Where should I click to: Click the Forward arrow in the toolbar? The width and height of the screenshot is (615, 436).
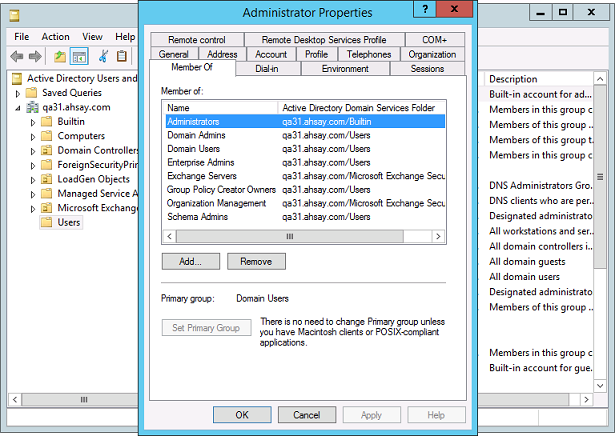(35, 56)
